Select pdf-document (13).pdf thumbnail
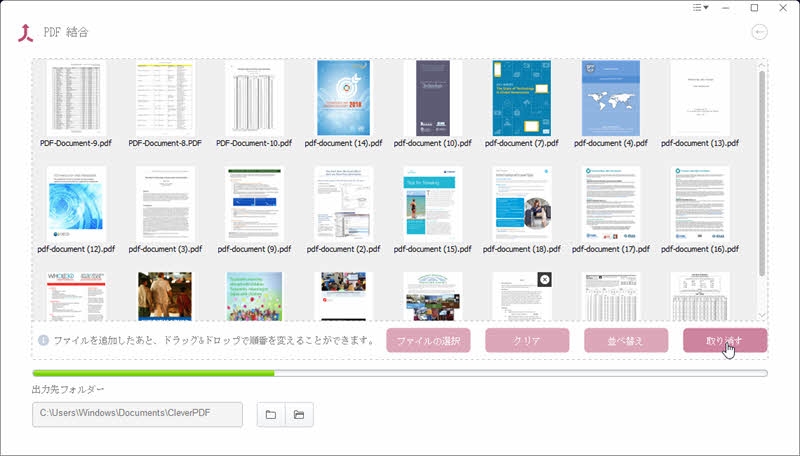This screenshot has width=800, height=456. 700,98
